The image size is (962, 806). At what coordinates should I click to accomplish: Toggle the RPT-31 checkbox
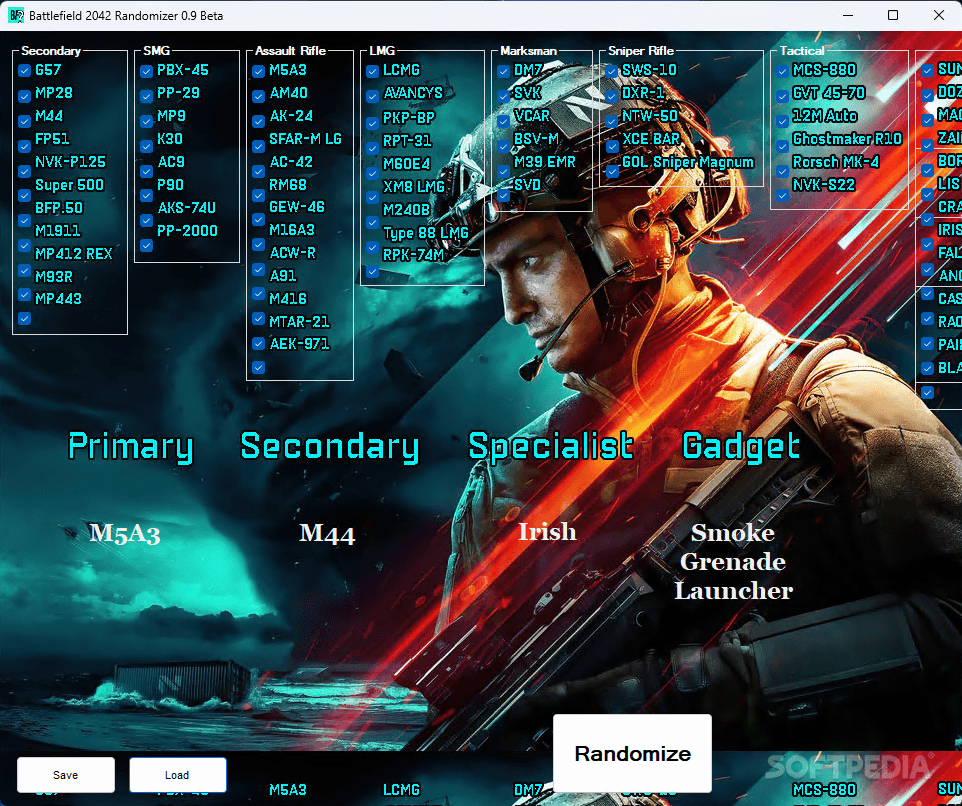tap(372, 148)
